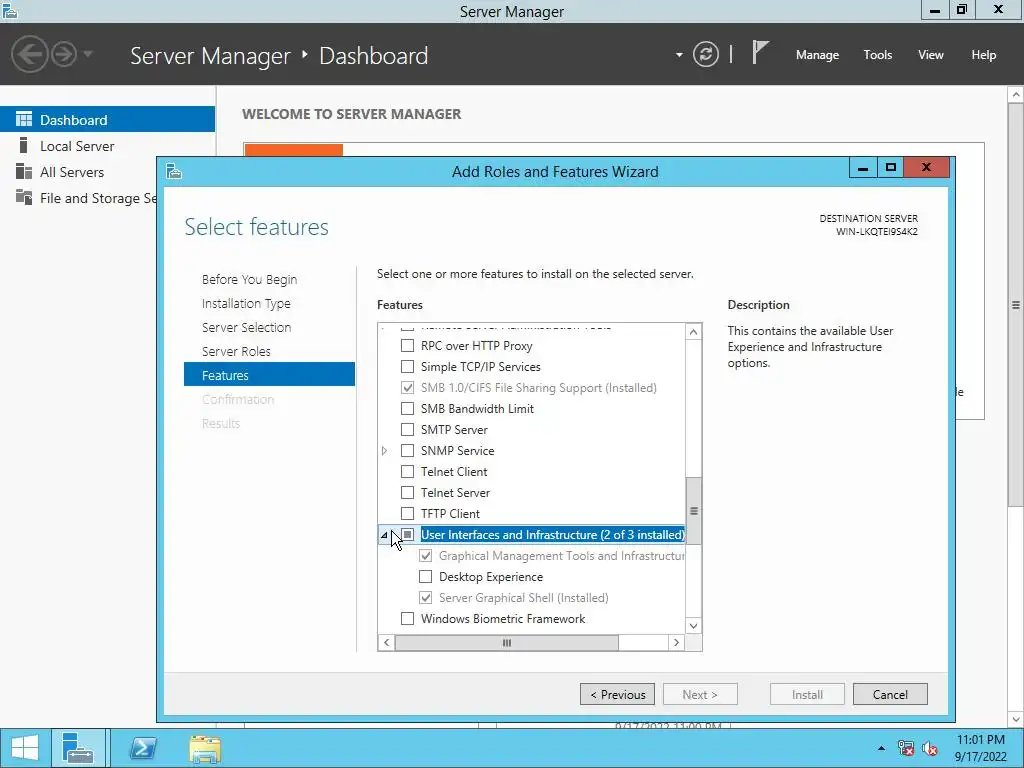Open the Windows Start button
1024x768 pixels.
point(24,748)
